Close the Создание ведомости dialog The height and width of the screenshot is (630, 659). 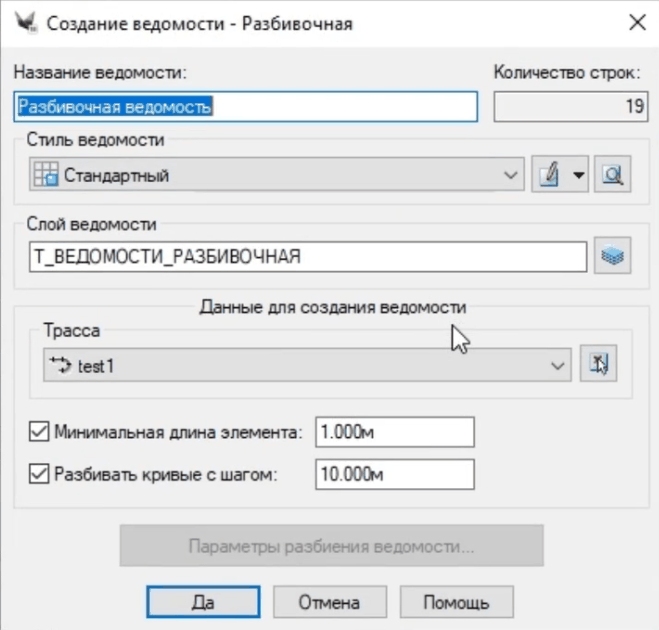tap(637, 22)
